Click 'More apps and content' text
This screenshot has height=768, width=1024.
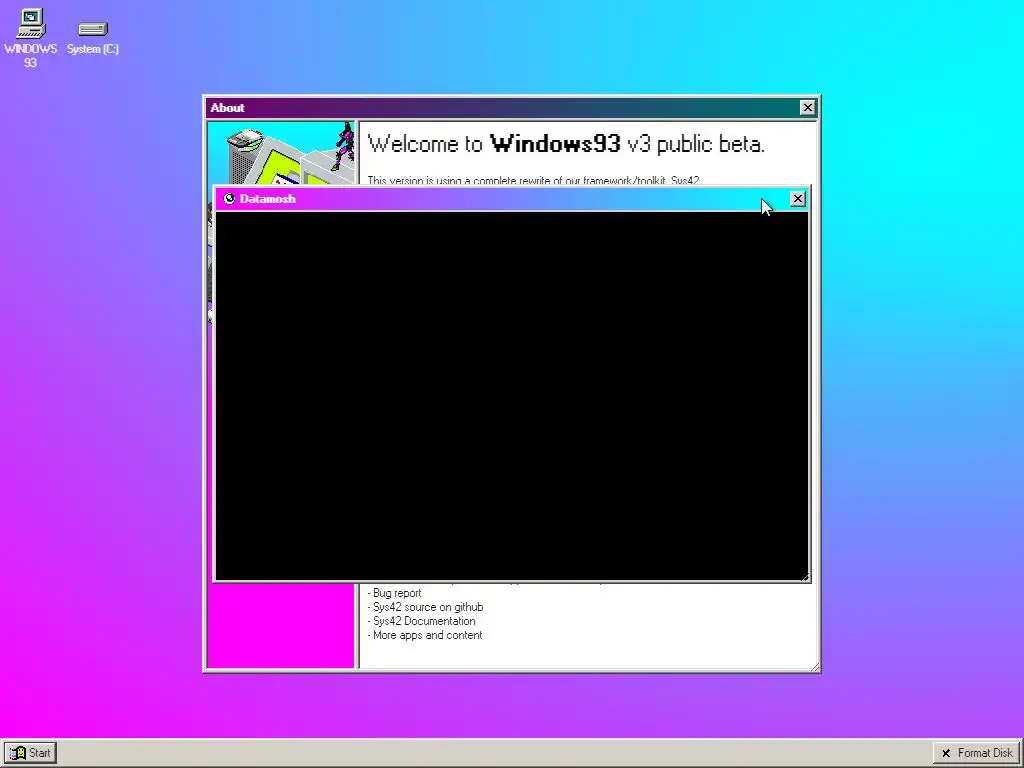(428, 635)
